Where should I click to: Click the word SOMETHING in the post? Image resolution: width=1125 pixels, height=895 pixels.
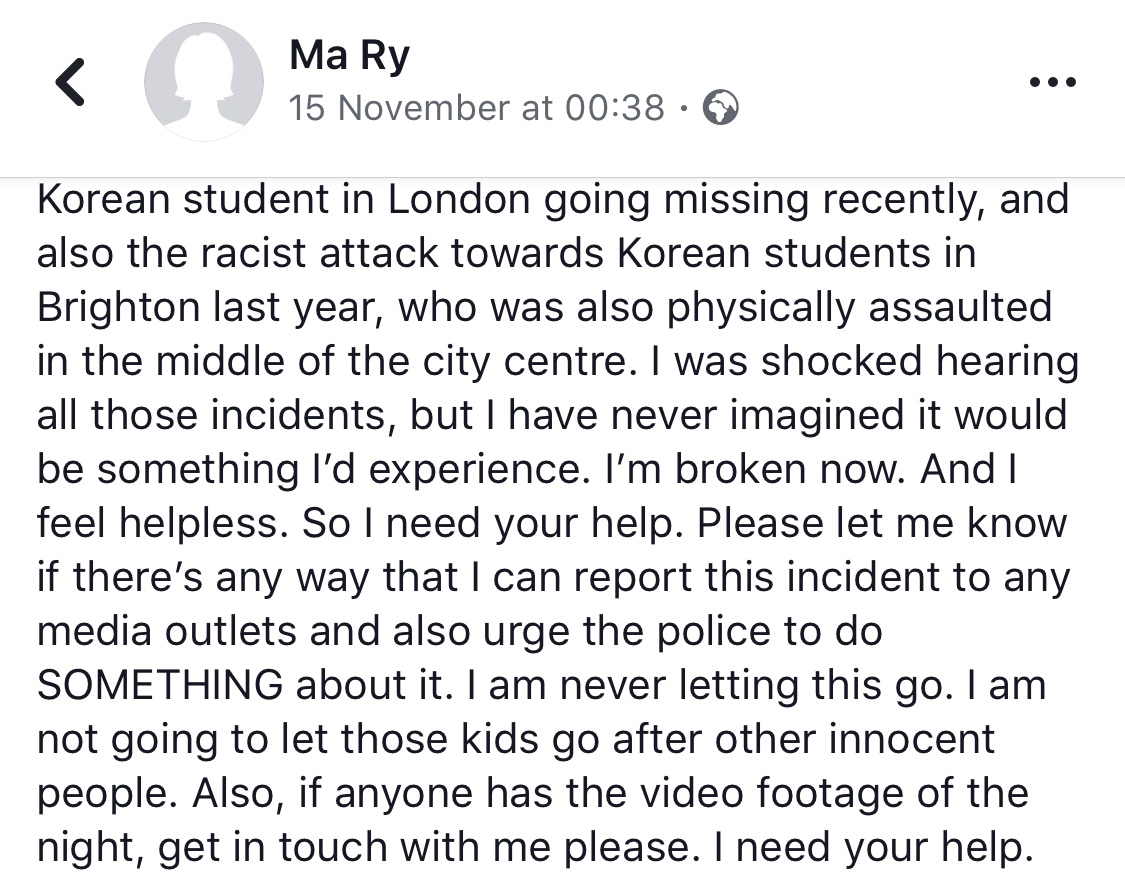pyautogui.click(x=160, y=685)
